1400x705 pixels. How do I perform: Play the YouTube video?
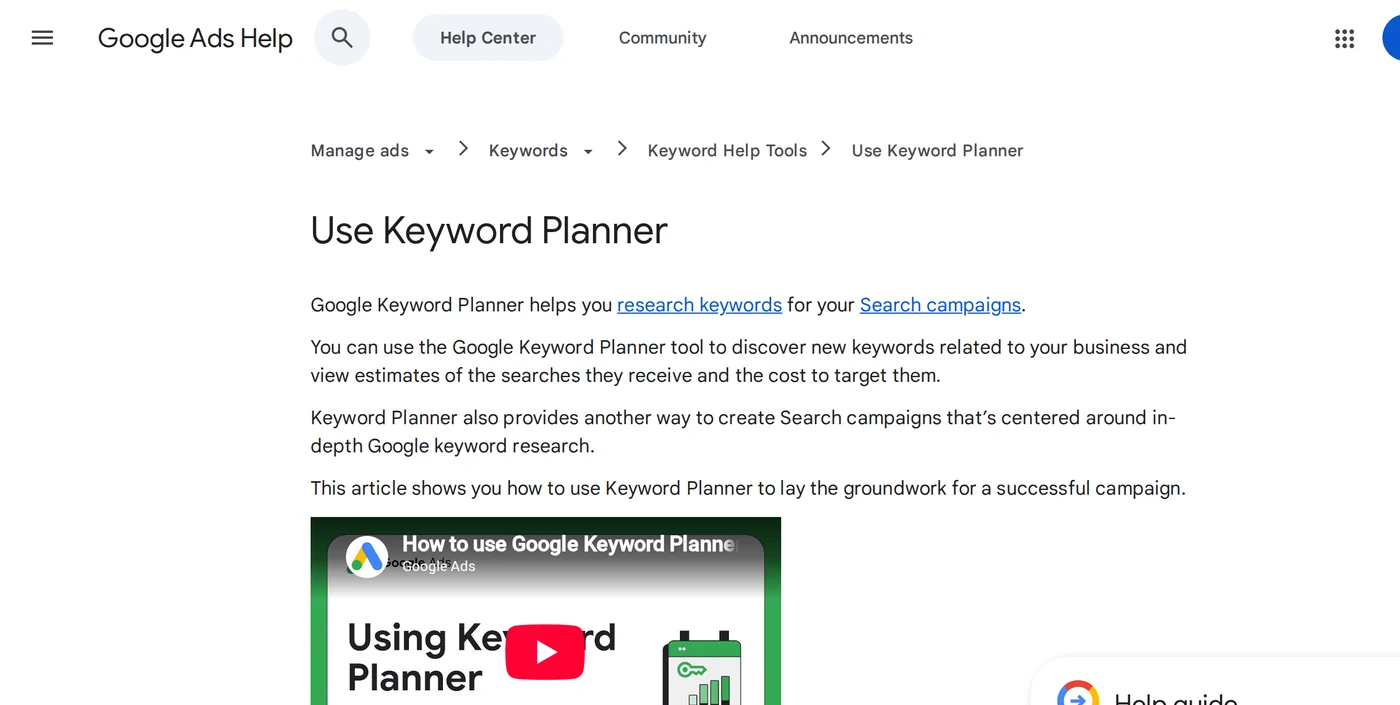point(545,652)
